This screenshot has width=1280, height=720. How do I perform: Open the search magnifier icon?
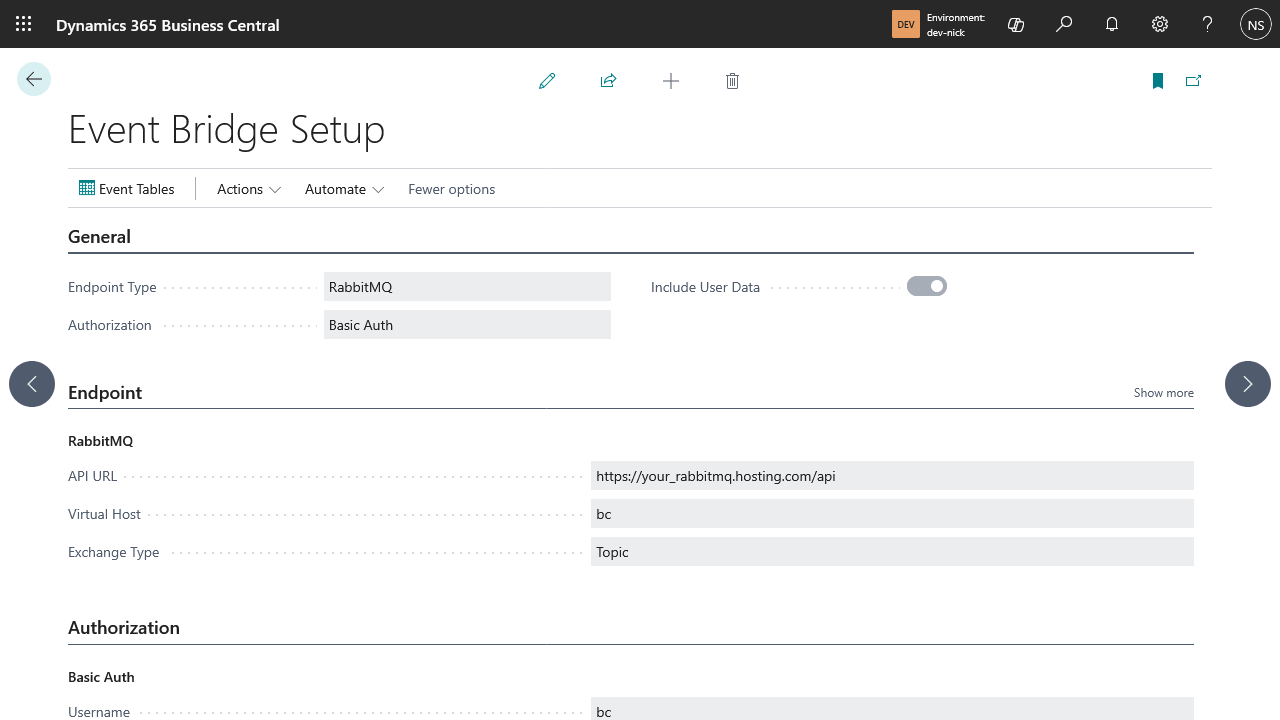pyautogui.click(x=1064, y=24)
